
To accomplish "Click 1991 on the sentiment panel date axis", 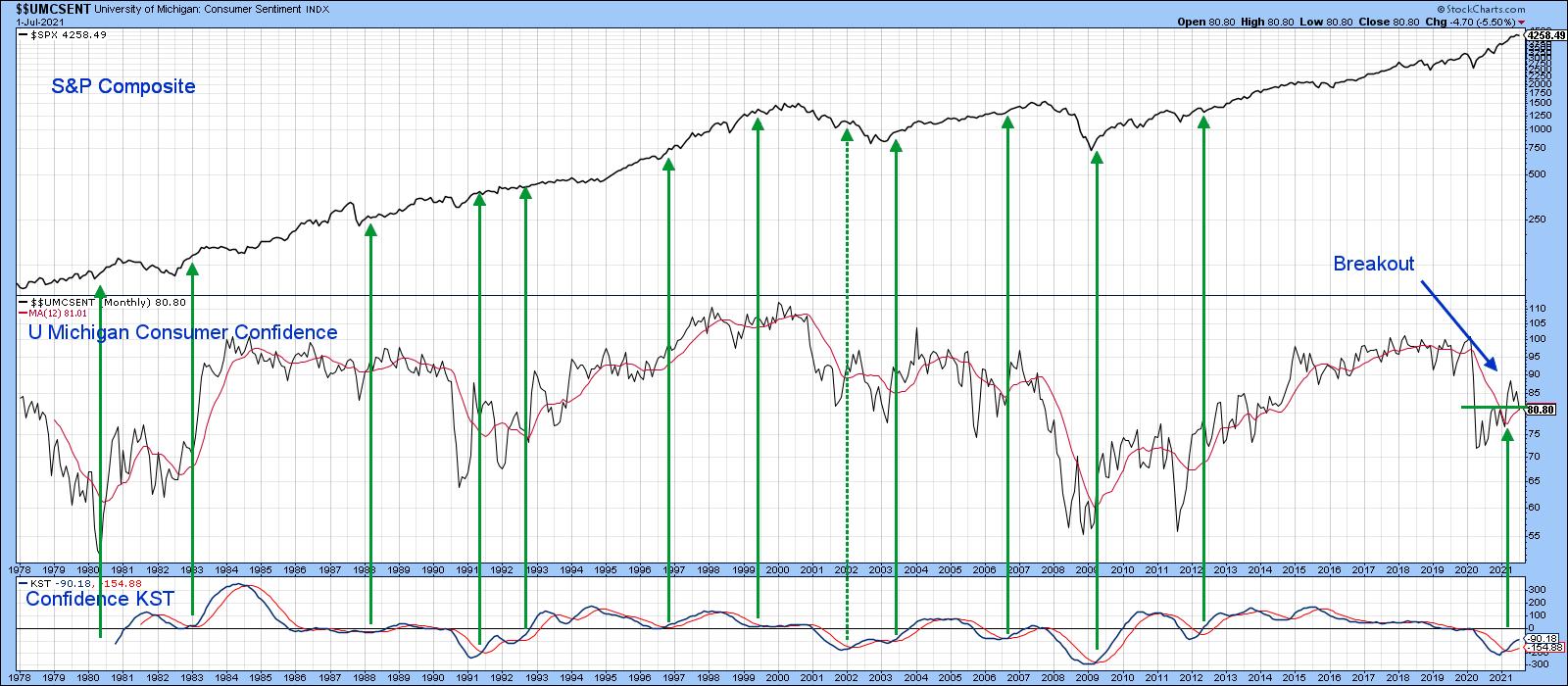I will 466,568.
